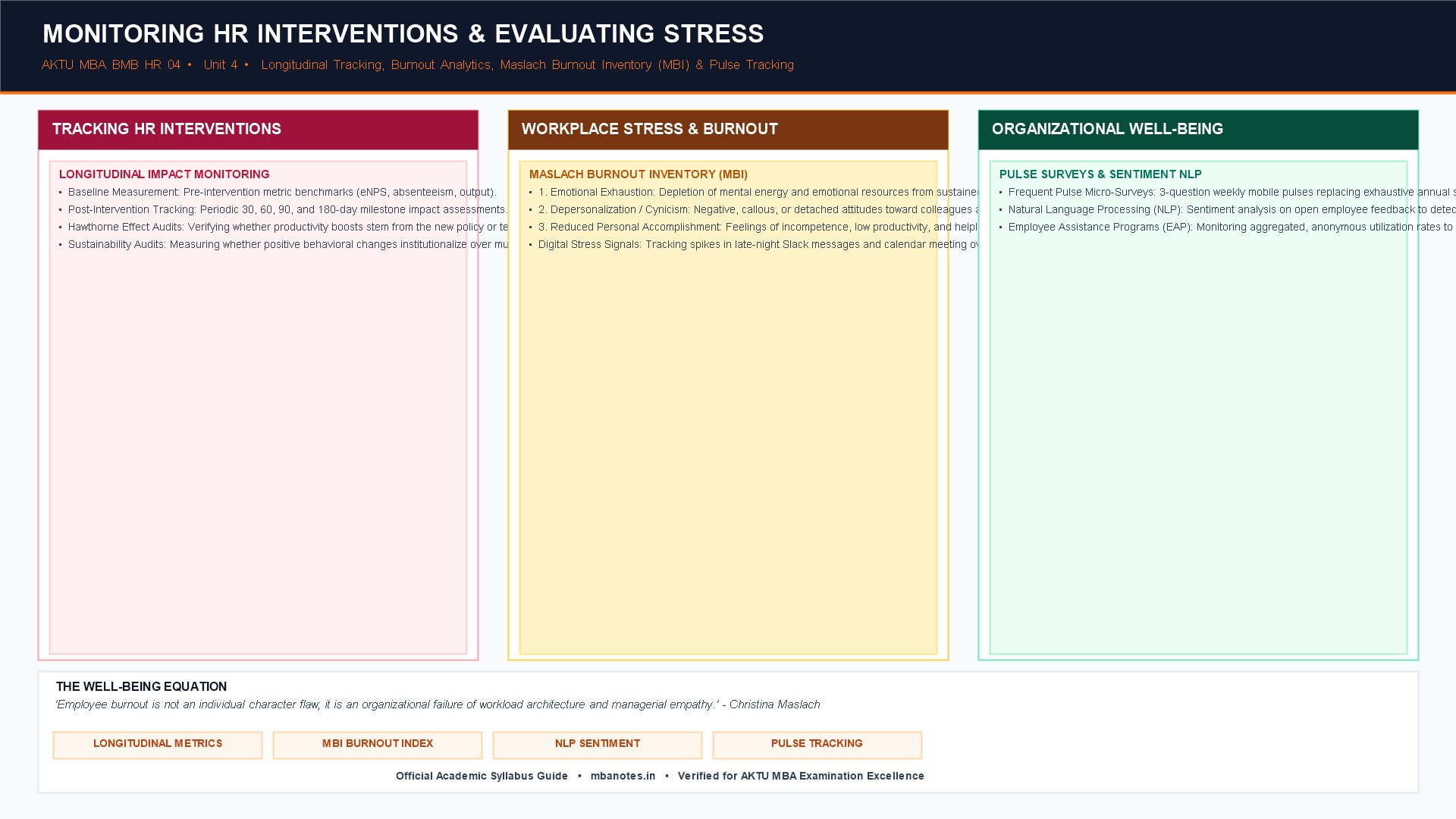
Task: Click the WORKPLACE STRESS & BURNOUT header
Action: click(728, 130)
